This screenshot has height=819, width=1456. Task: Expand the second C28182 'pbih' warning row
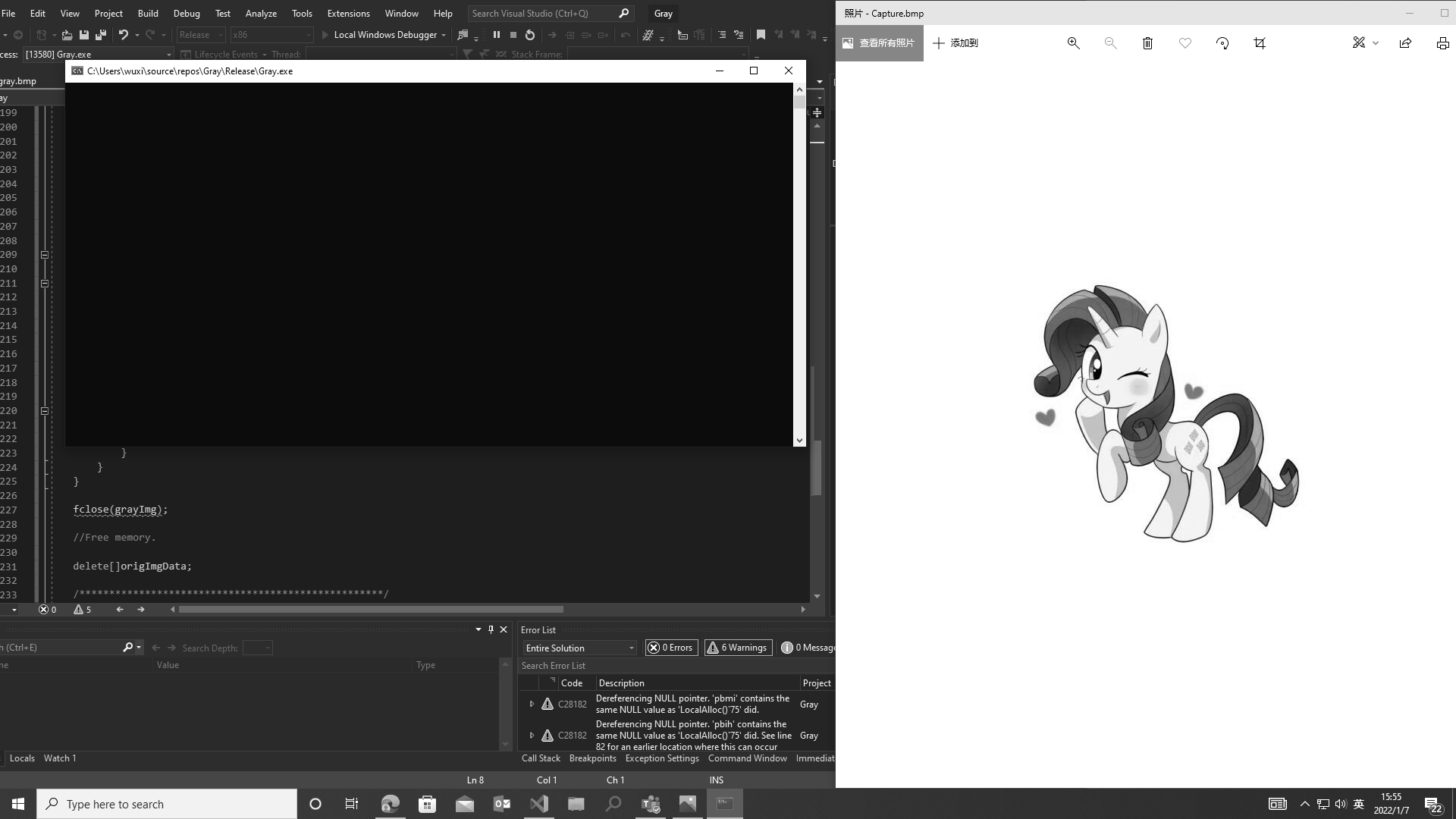(x=532, y=736)
